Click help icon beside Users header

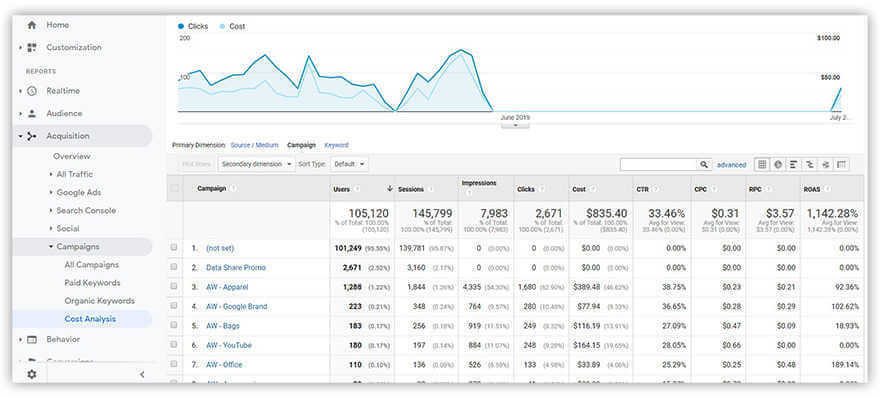tap(356, 189)
